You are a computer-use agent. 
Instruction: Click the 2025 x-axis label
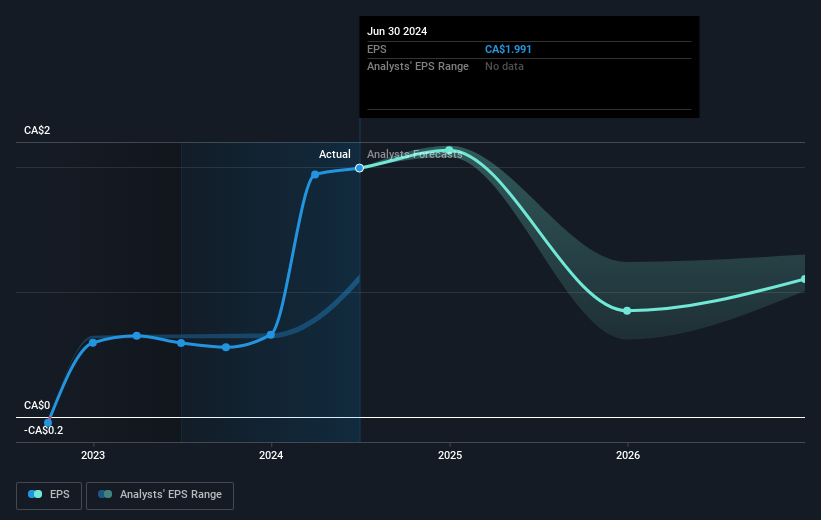pos(450,455)
